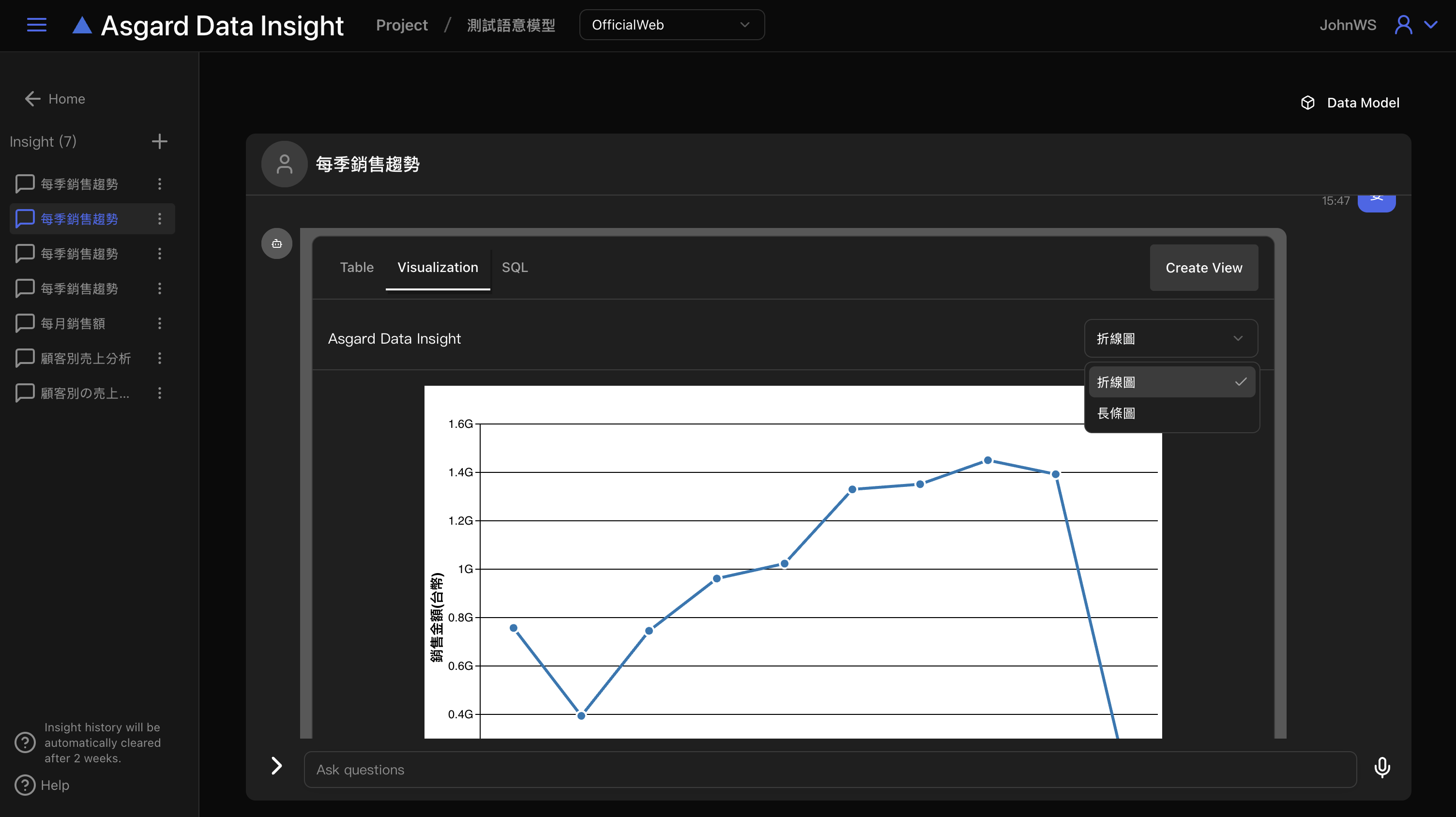
Task: Click the Create View button
Action: [x=1203, y=268]
